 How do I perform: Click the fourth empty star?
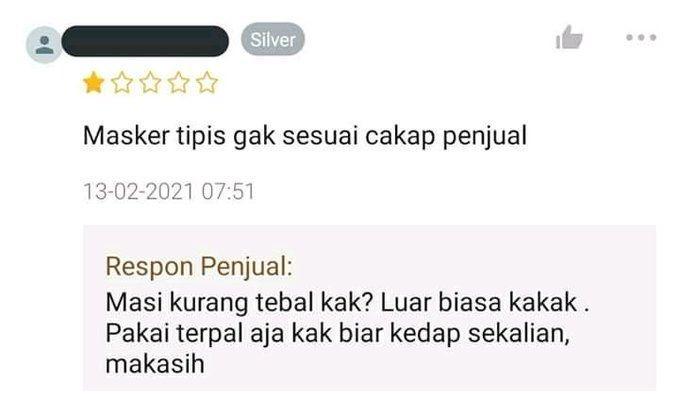coord(179,83)
